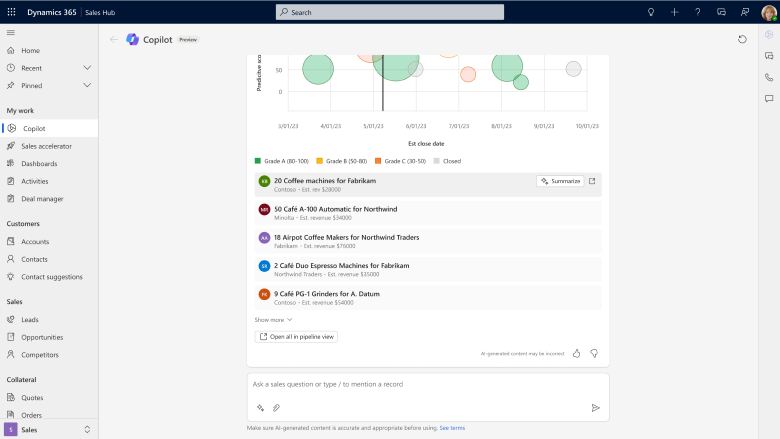780x439 pixels.
Task: Click the KB avatar on 20 Coffee machines row
Action: tap(264, 181)
